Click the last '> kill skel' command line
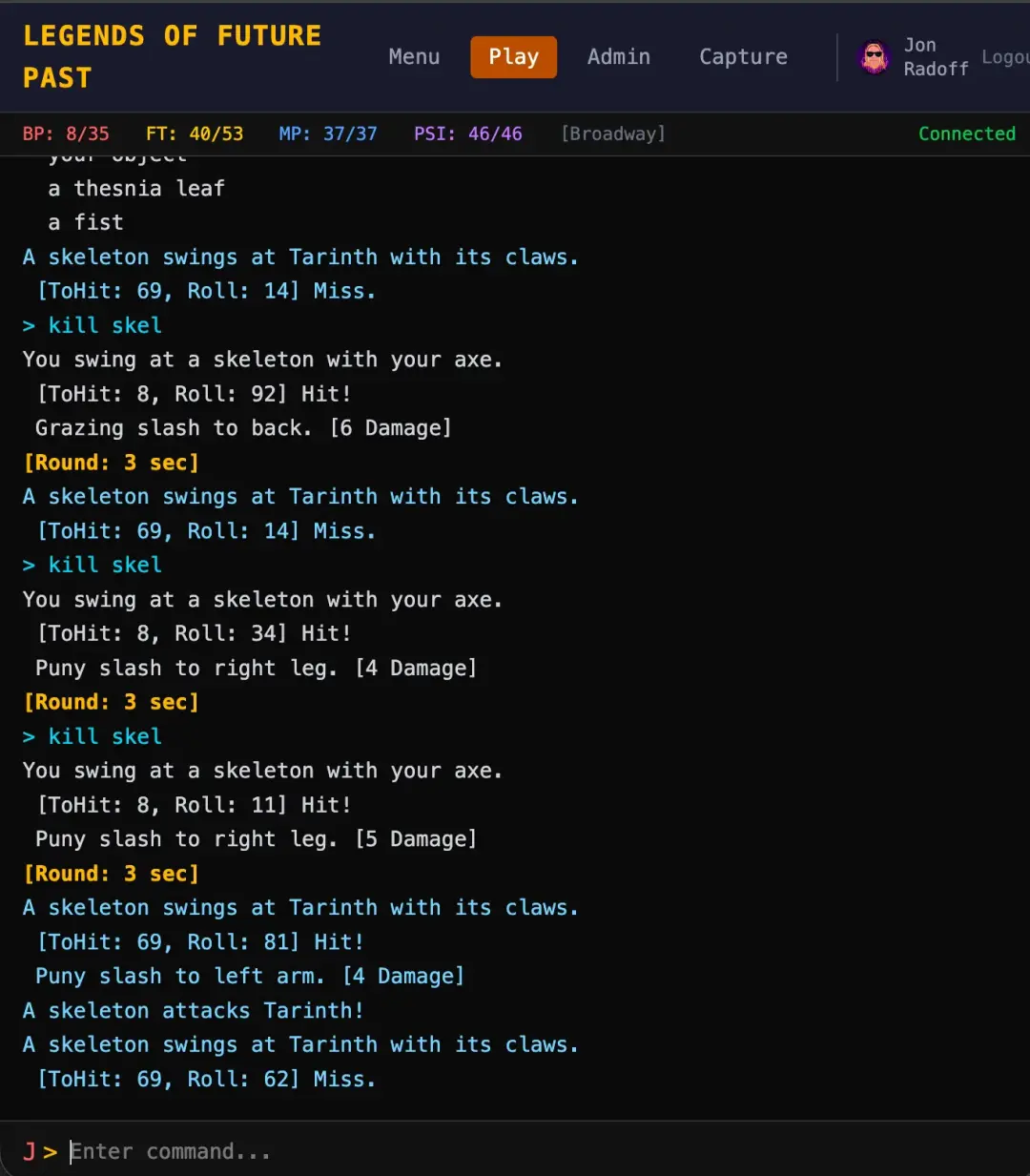 click(x=93, y=736)
